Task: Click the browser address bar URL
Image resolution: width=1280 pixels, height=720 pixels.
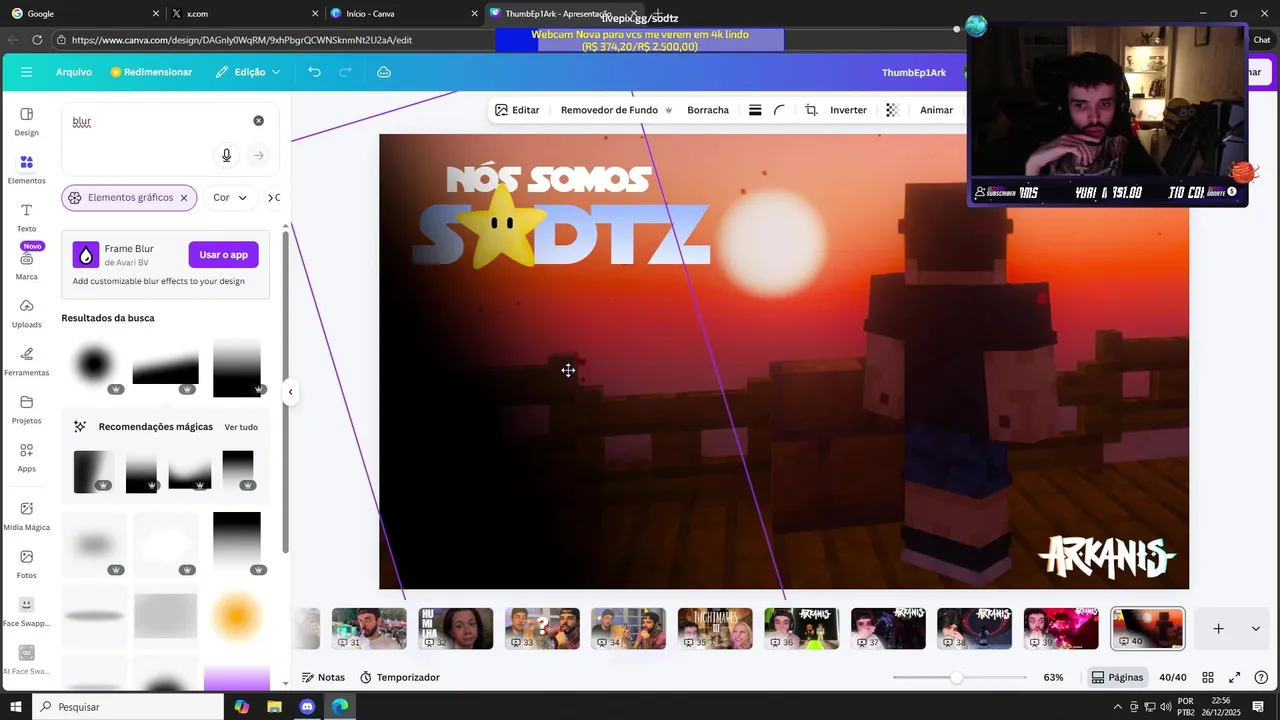Action: pos(242,40)
